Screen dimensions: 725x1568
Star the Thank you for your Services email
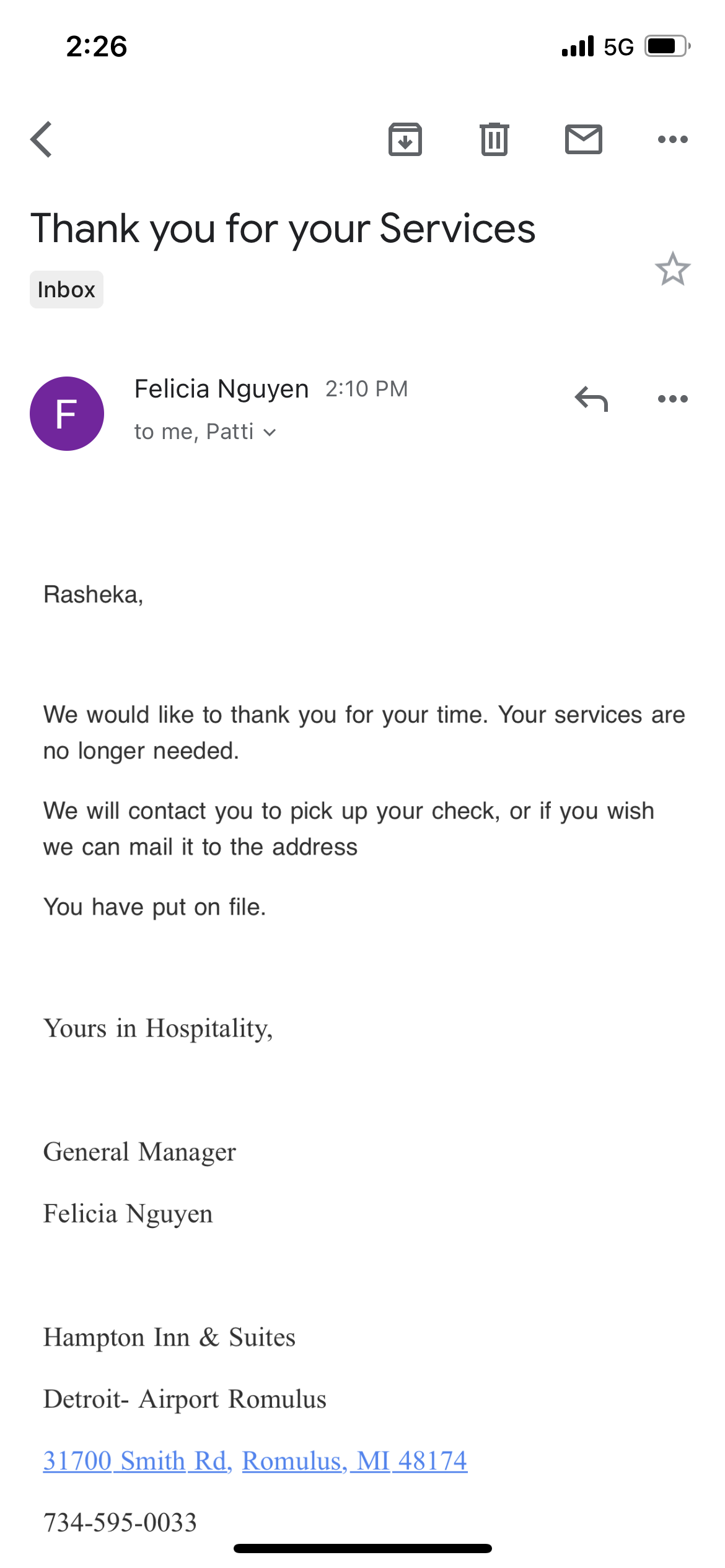pyautogui.click(x=673, y=270)
